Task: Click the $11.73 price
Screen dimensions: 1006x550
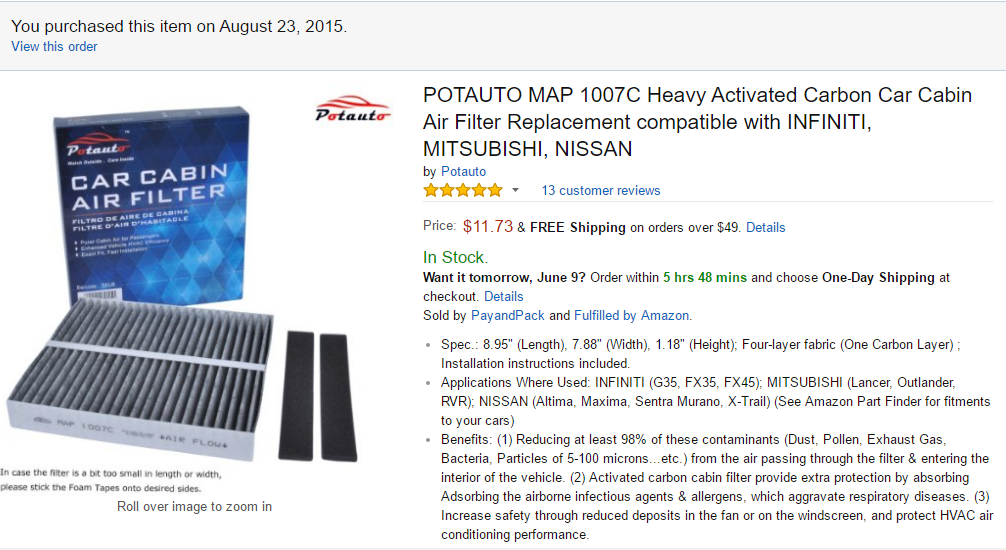Action: pos(488,227)
